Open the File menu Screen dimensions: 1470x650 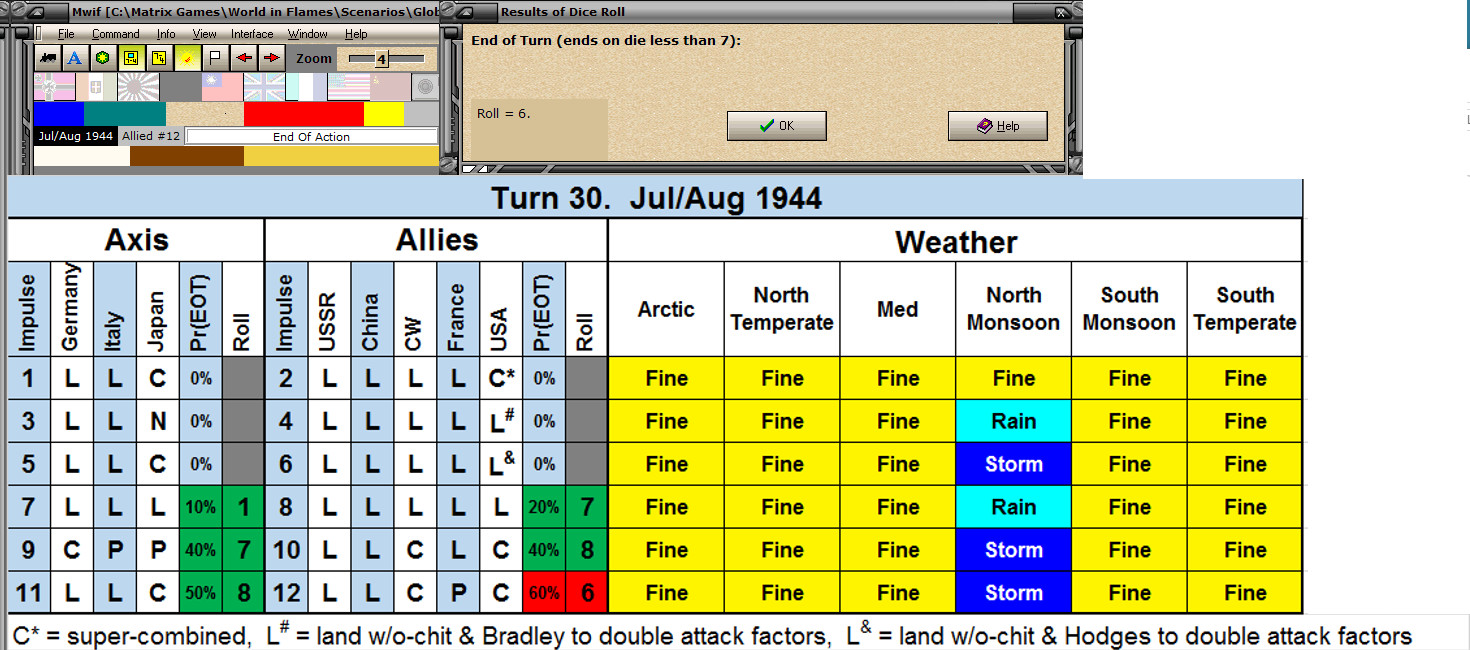pyautogui.click(x=66, y=34)
